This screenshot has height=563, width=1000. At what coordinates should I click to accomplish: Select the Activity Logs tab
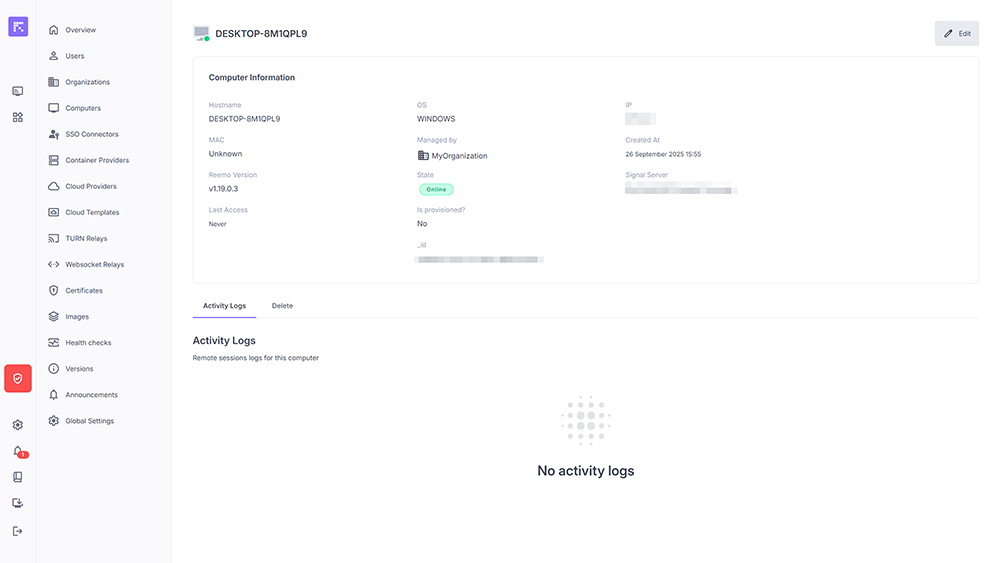point(224,306)
